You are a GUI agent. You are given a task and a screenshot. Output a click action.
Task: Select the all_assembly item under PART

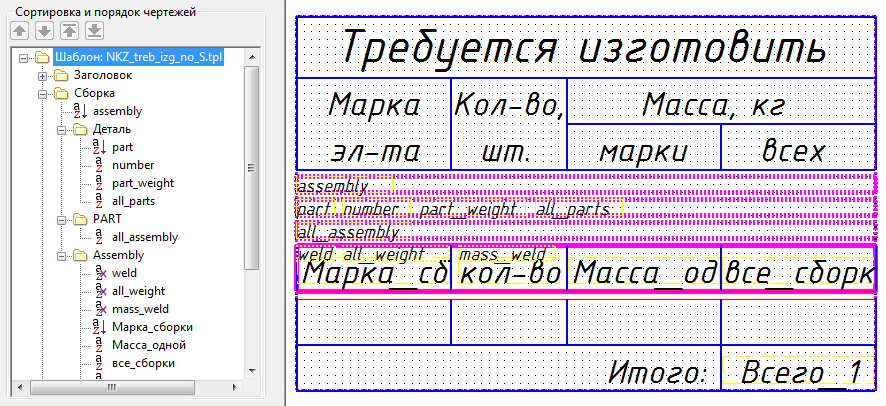point(145,237)
